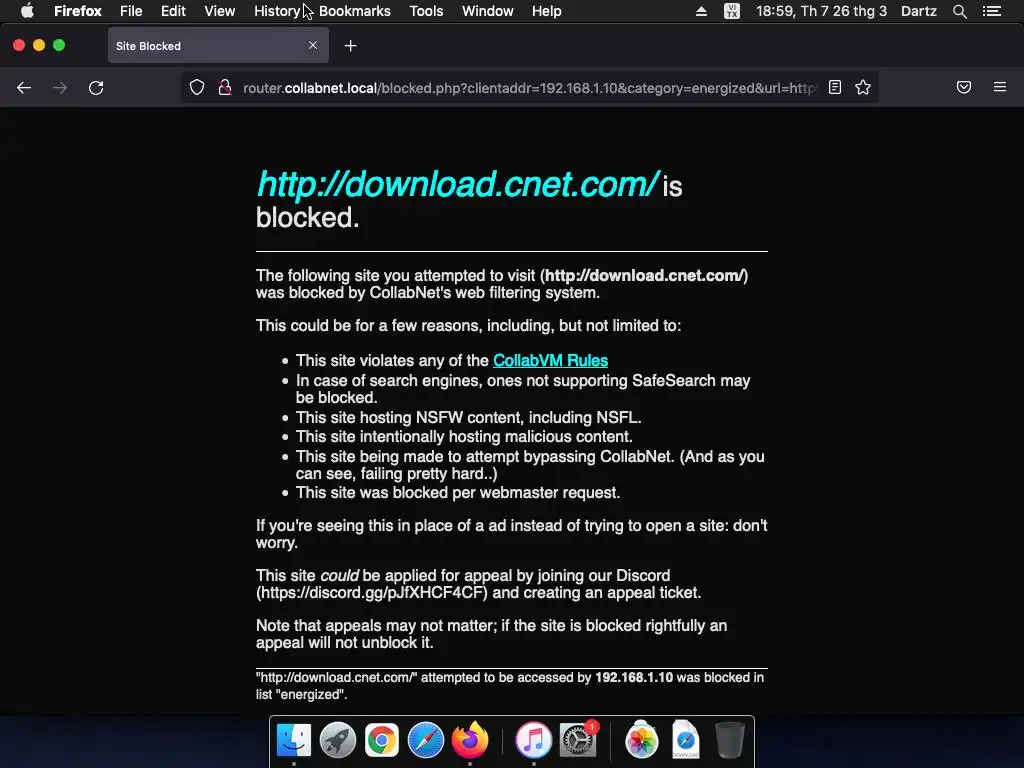Open Safari download file in Dock
The image size is (1024, 768).
coord(686,740)
